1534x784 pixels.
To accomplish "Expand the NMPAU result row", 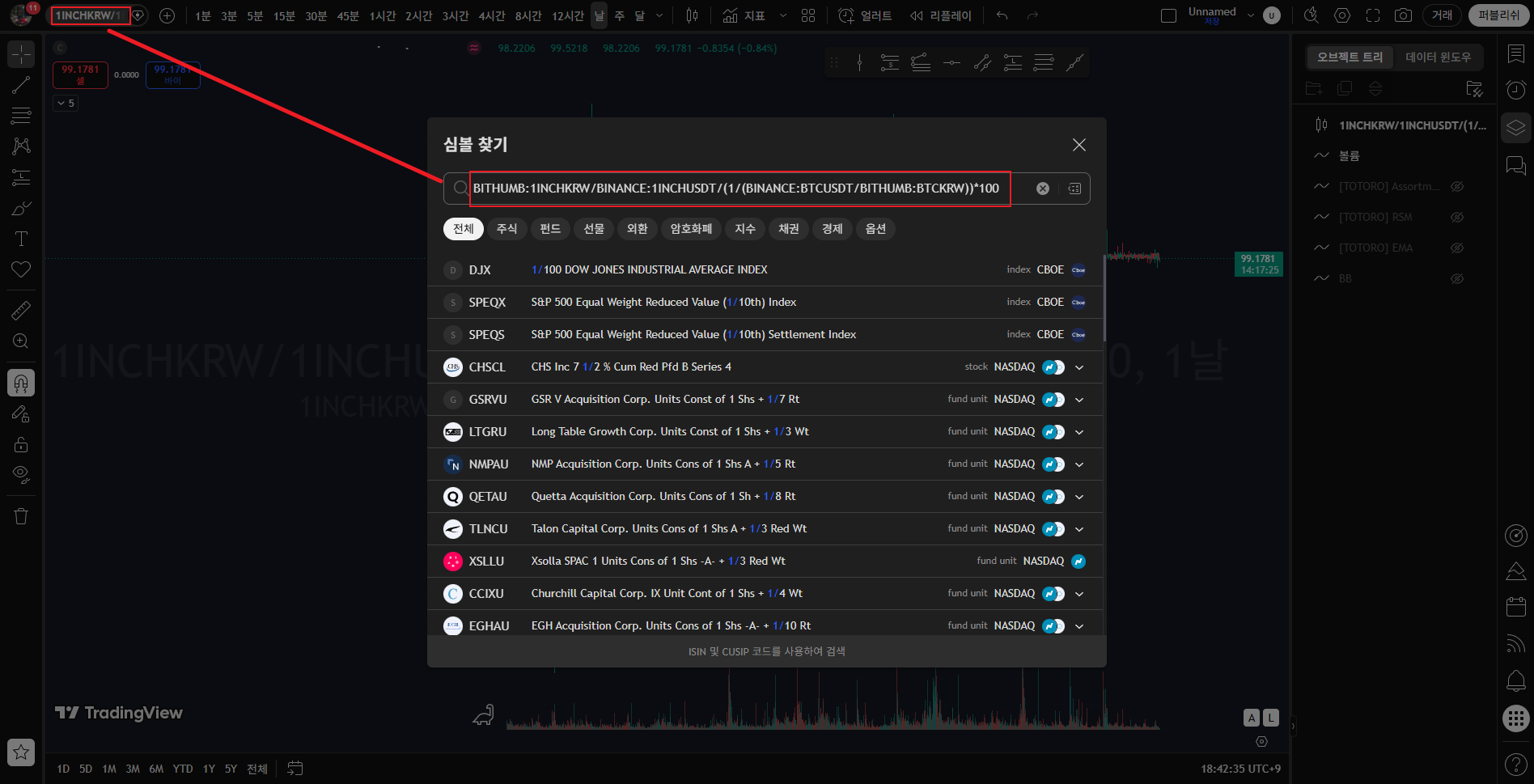I will pyautogui.click(x=1079, y=464).
